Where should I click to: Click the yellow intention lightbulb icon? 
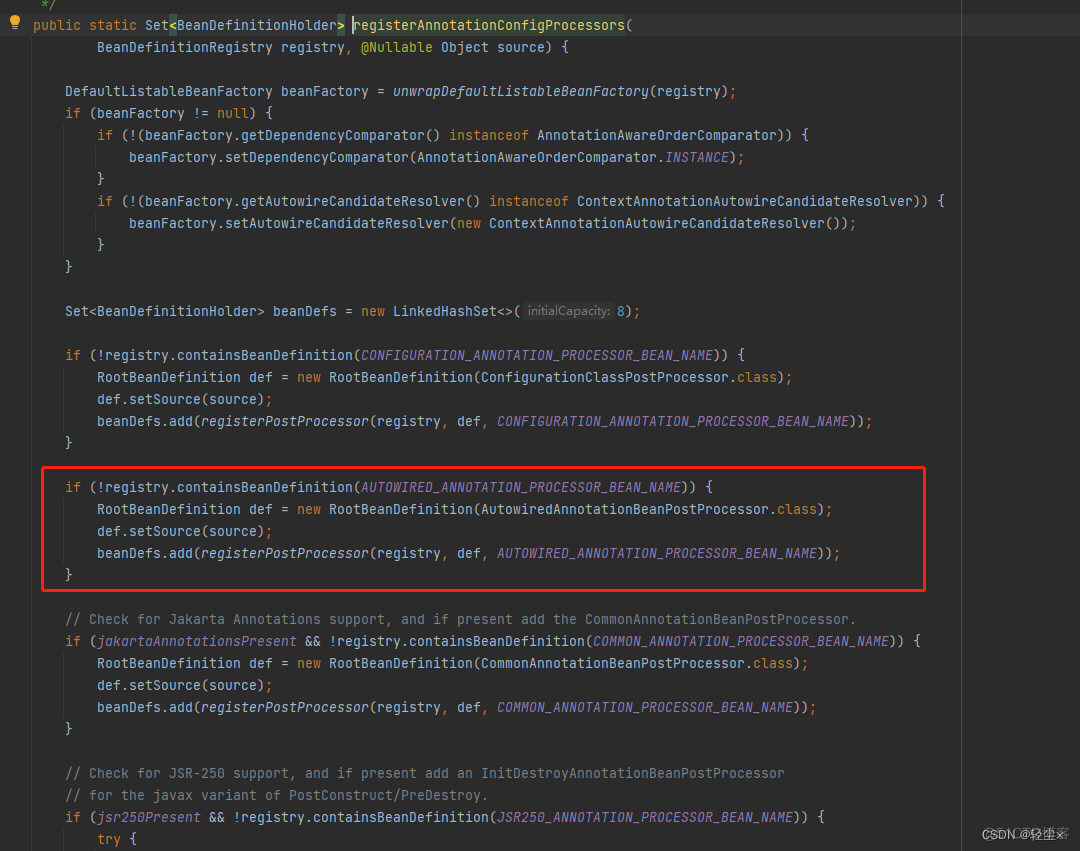14,22
